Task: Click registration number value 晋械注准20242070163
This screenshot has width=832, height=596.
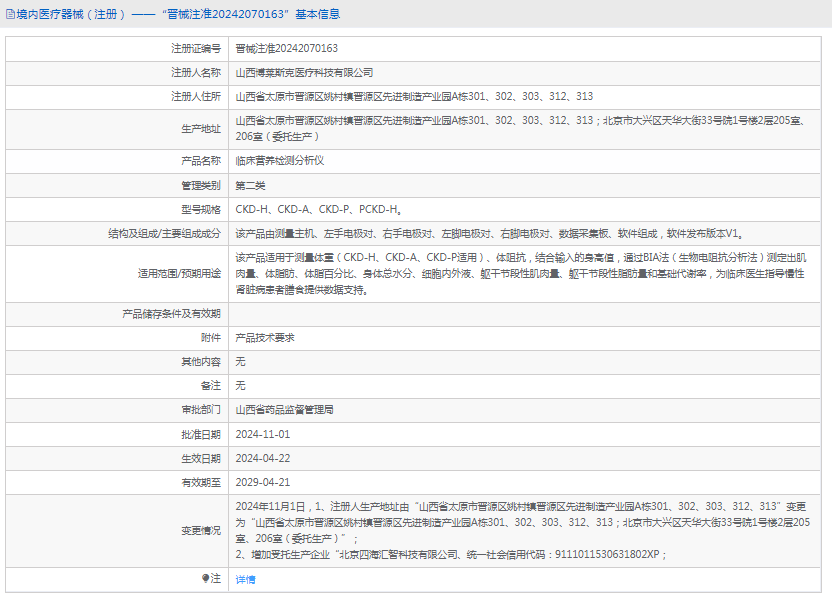Action: tap(286, 48)
